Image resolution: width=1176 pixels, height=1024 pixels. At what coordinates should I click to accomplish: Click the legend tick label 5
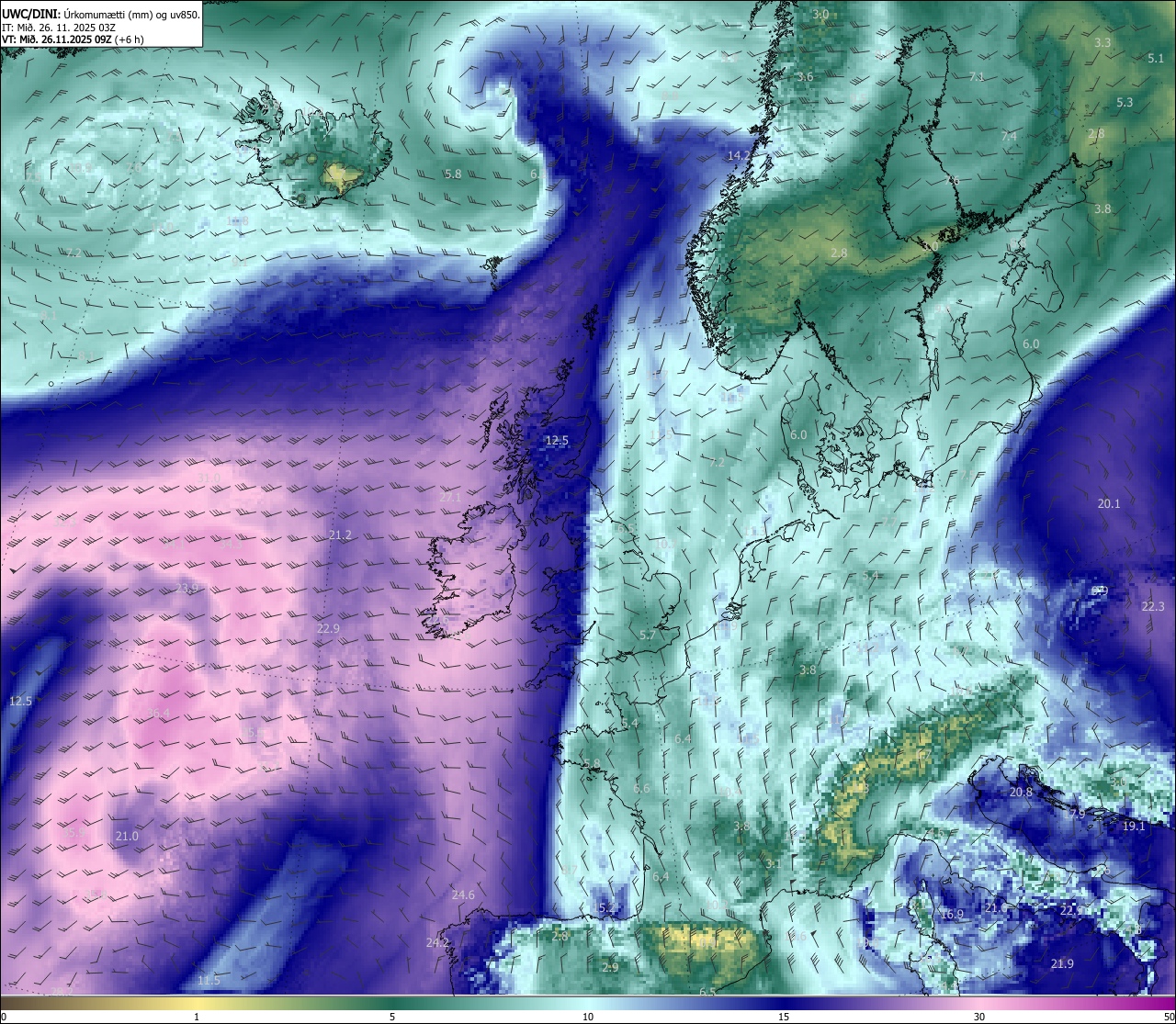pyautogui.click(x=392, y=1017)
